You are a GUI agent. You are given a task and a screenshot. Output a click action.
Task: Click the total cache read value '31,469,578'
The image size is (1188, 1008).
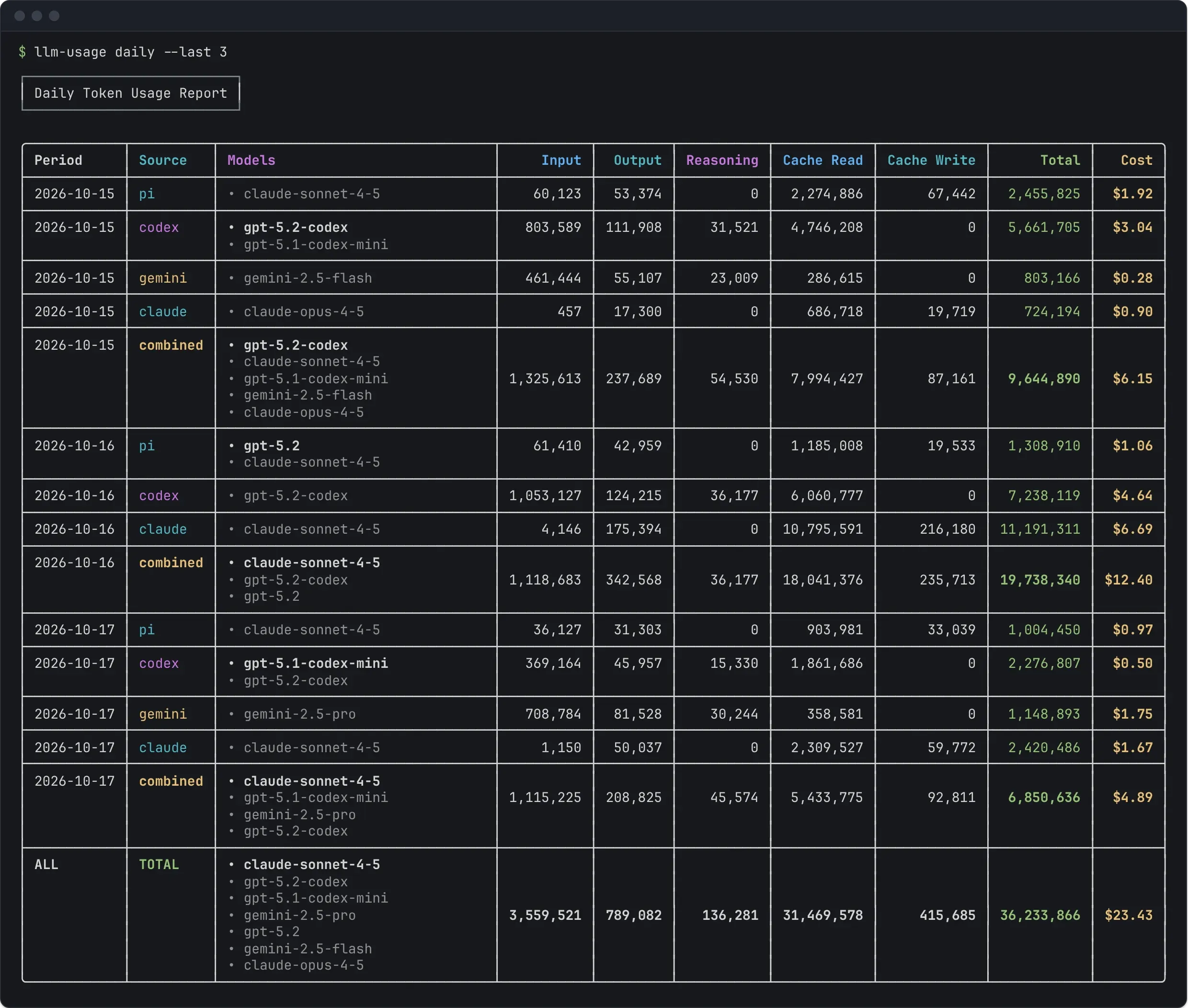(823, 916)
